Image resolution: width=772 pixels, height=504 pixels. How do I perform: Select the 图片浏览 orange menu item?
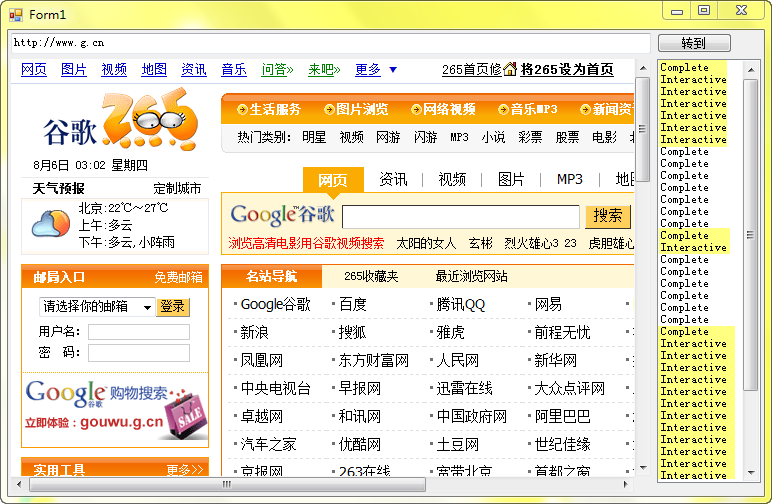tap(356, 109)
